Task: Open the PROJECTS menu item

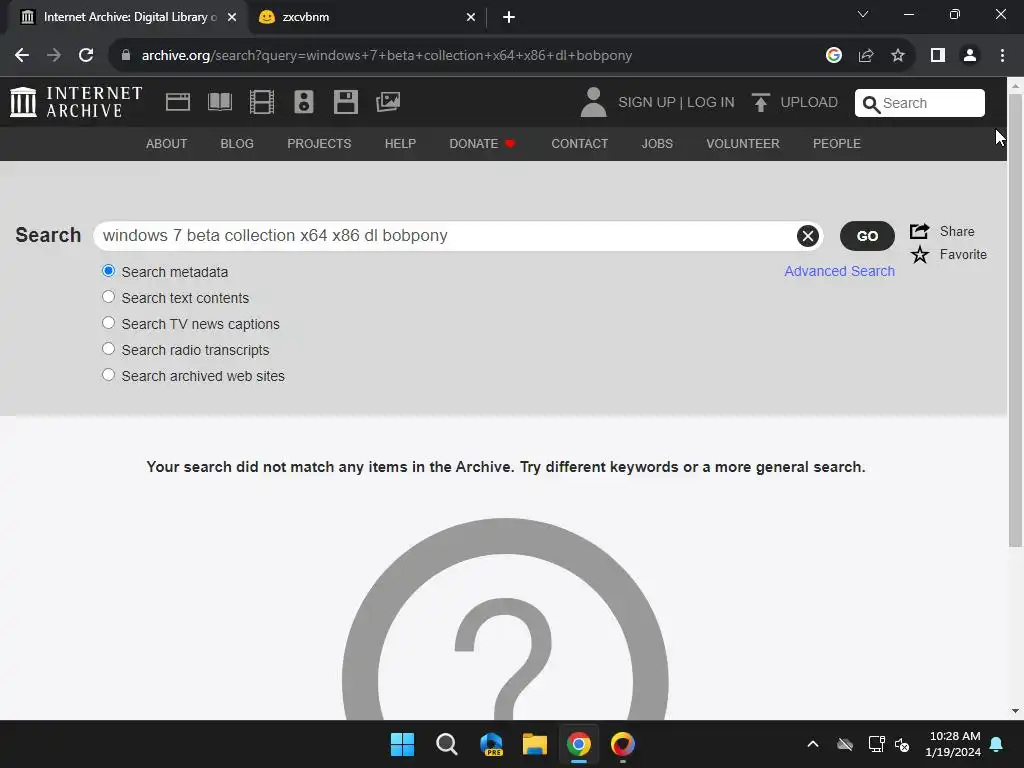Action: (319, 144)
